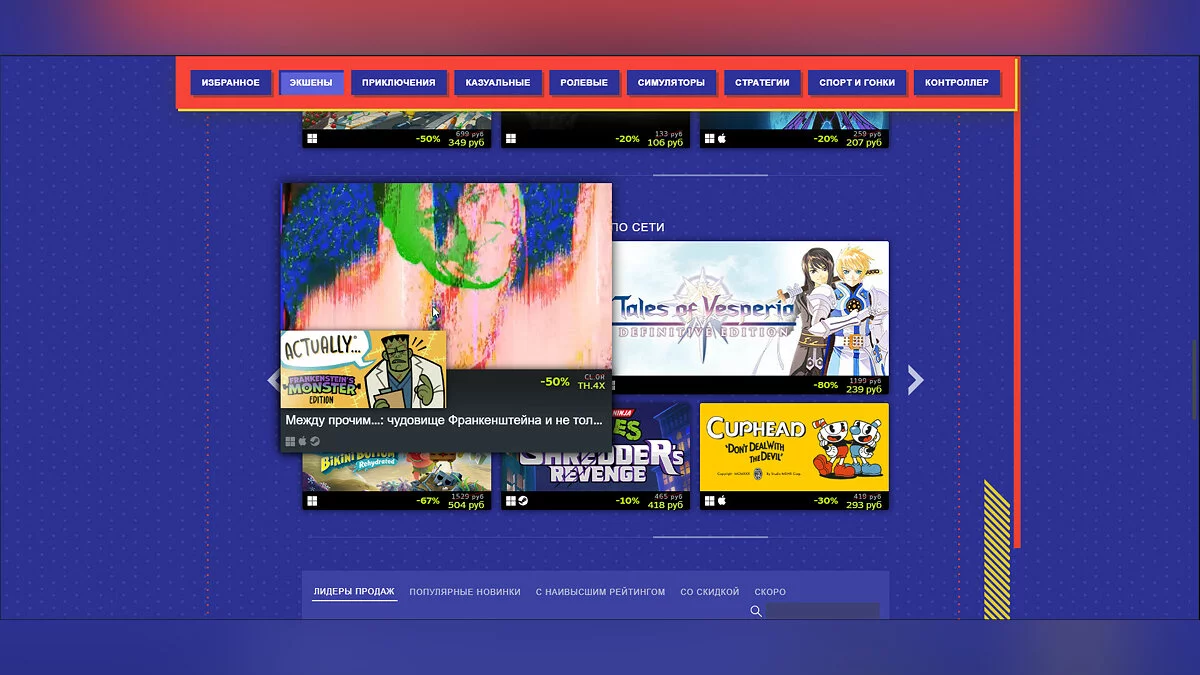Select the Экшены category button

click(x=311, y=83)
